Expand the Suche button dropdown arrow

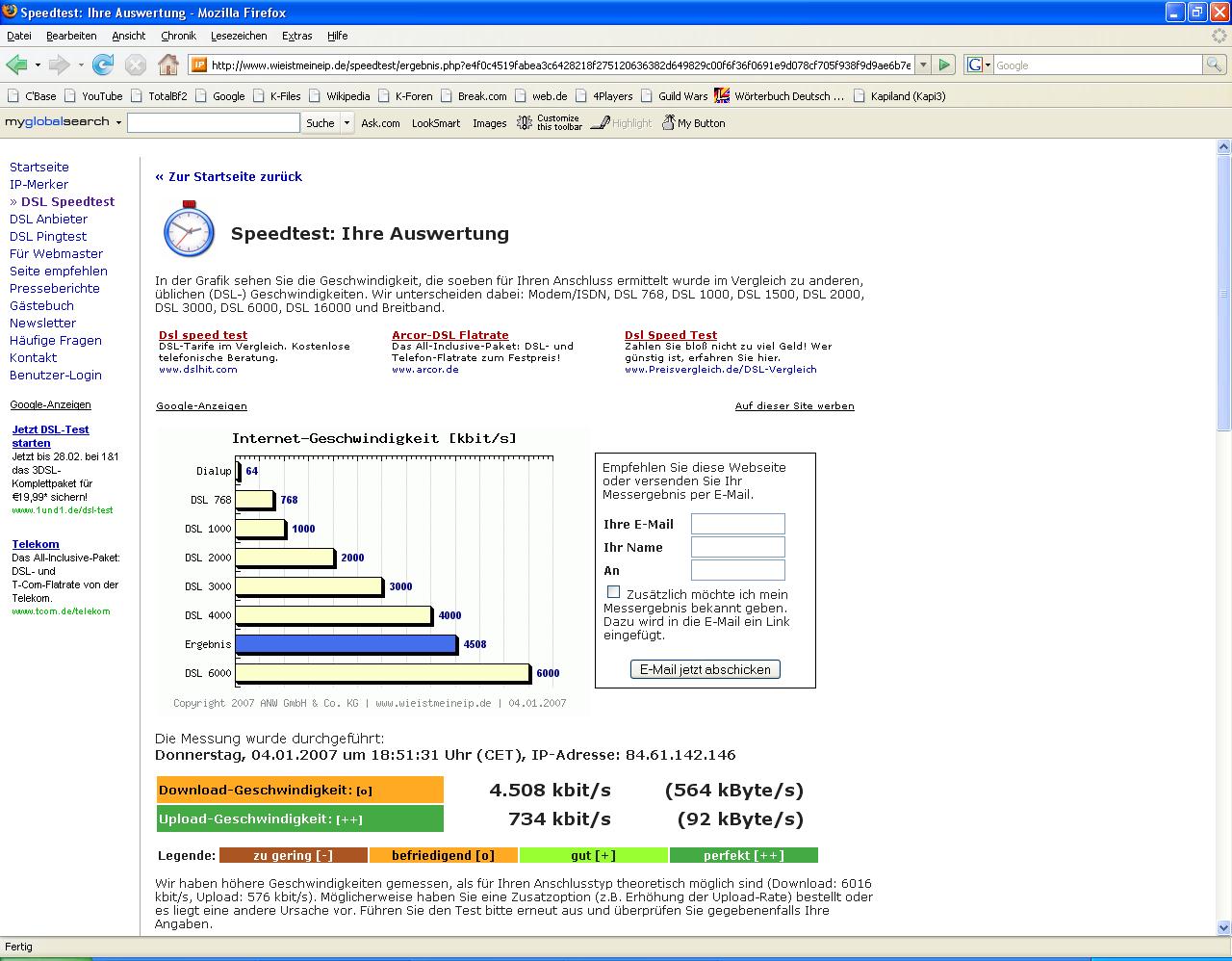(347, 123)
